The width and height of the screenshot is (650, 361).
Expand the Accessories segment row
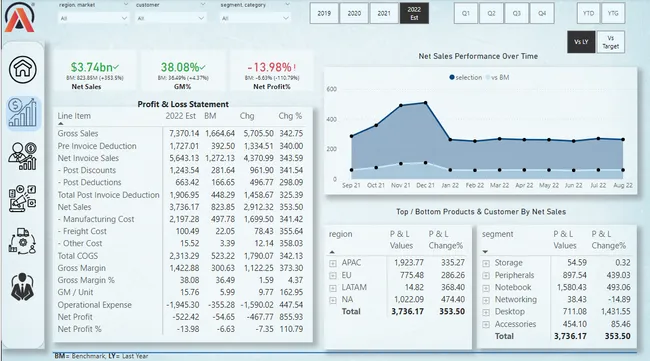pyautogui.click(x=486, y=325)
